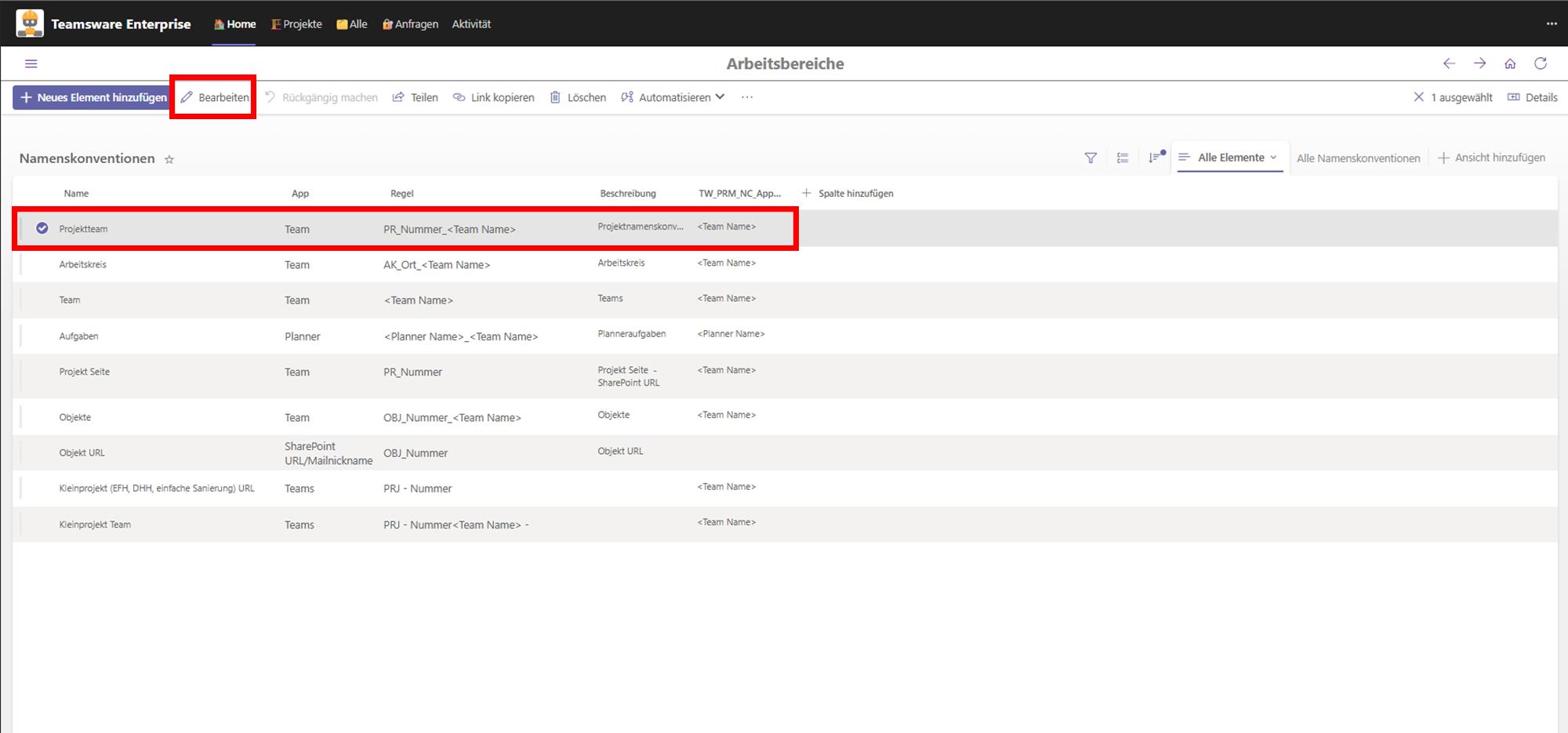This screenshot has height=733, width=1568.
Task: Click the group-by list icon
Action: coord(1123,158)
